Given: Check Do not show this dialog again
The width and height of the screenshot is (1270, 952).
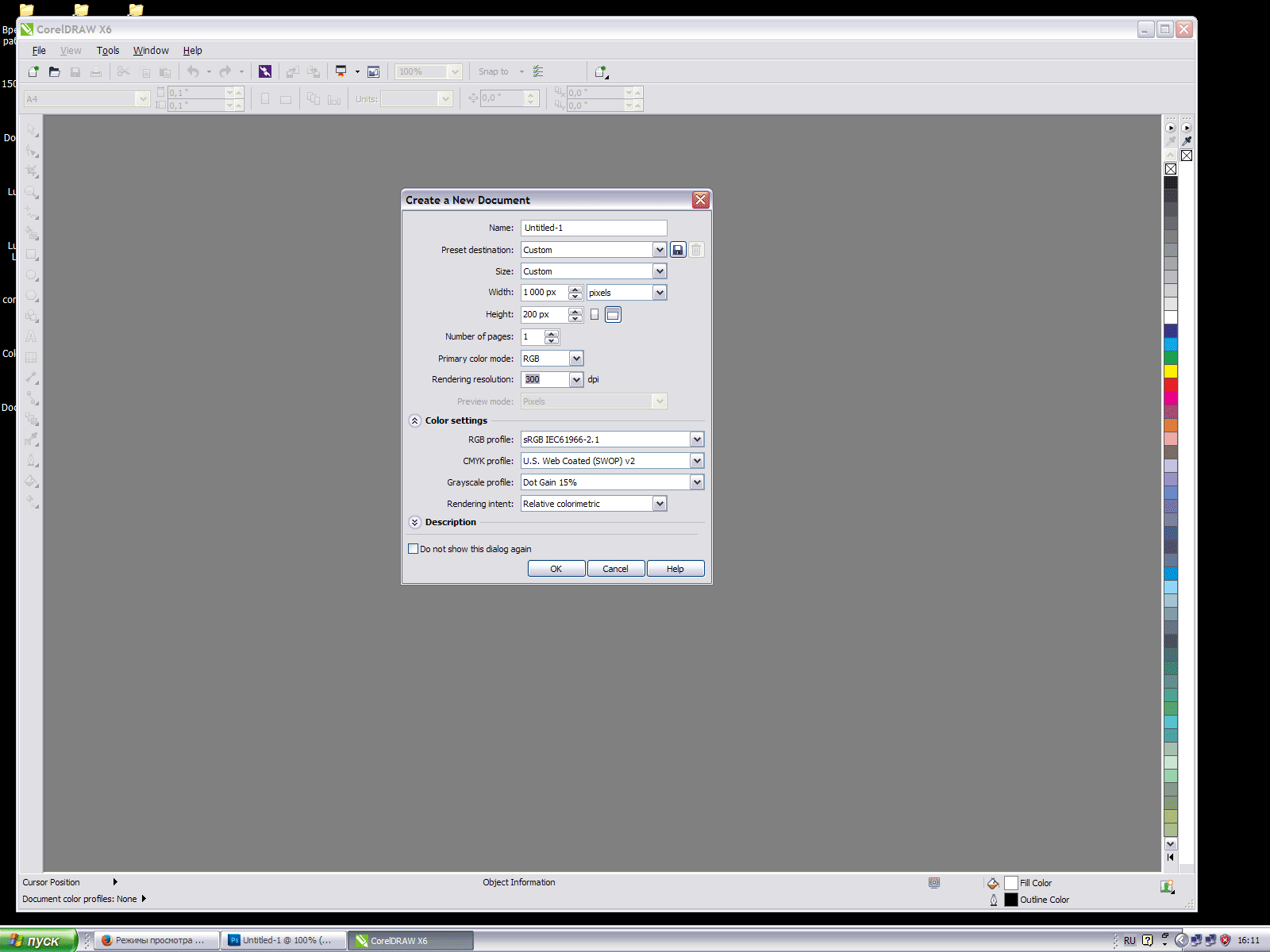Looking at the screenshot, I should click(x=413, y=548).
